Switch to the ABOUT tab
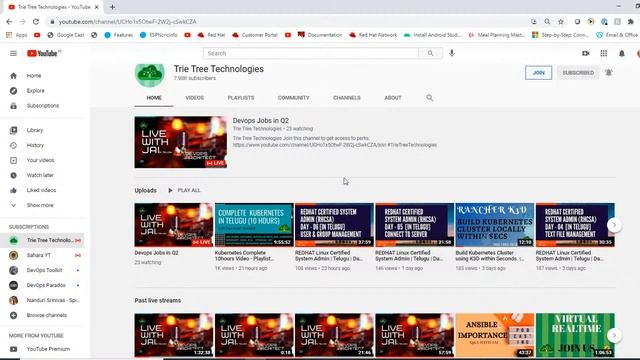The width and height of the screenshot is (640, 360). 393,98
